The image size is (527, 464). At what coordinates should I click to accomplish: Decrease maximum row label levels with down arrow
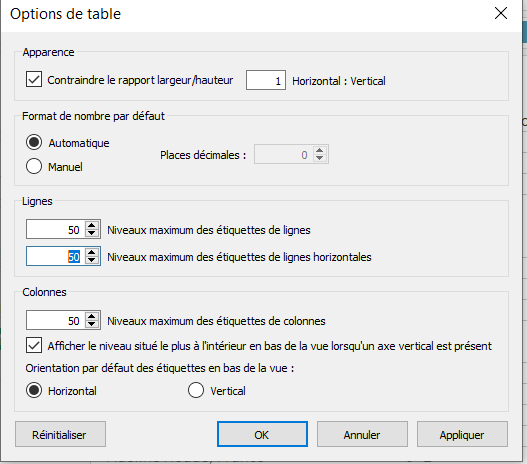91,233
